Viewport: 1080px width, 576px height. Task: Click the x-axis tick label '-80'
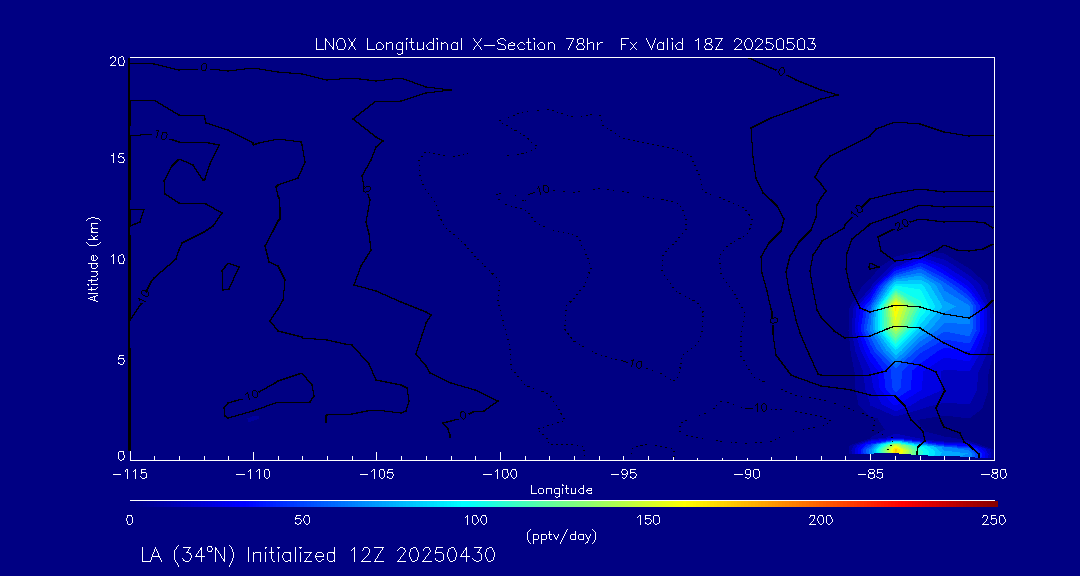point(994,475)
